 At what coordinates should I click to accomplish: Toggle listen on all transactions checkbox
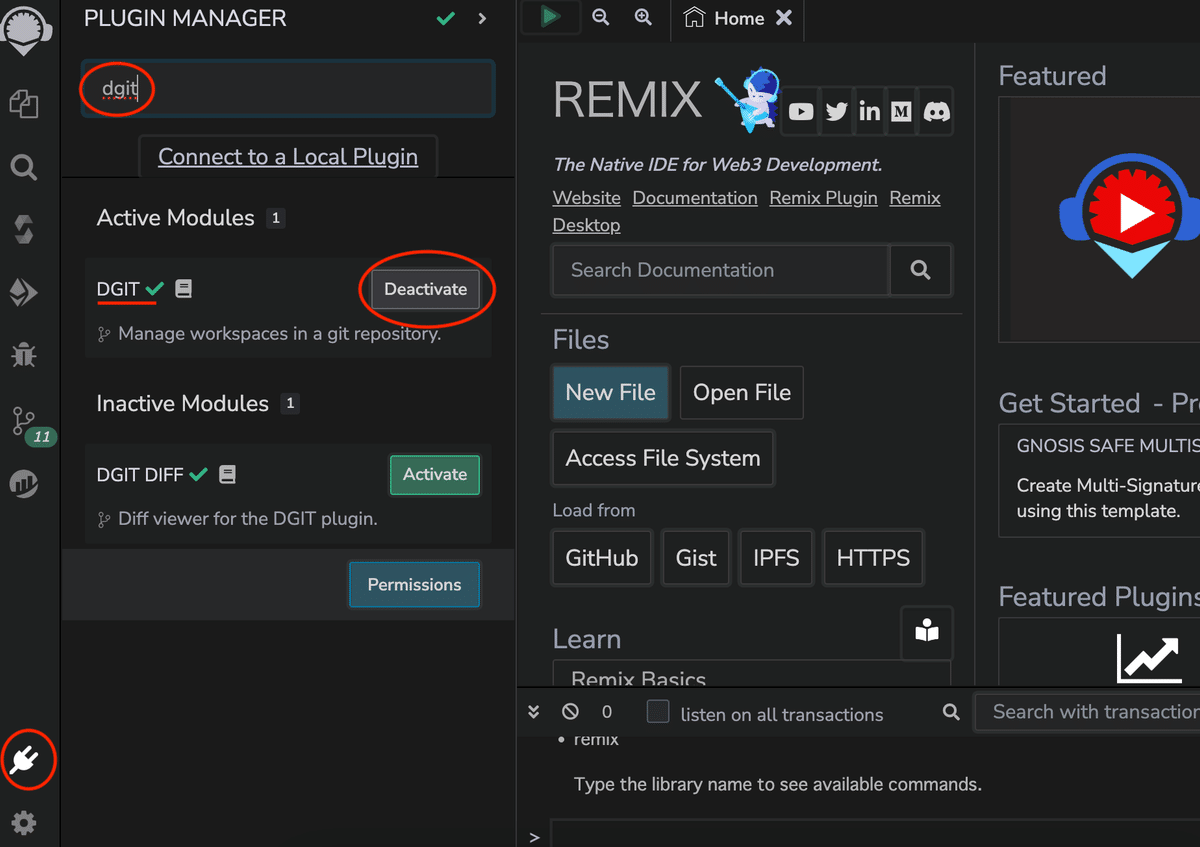[658, 712]
